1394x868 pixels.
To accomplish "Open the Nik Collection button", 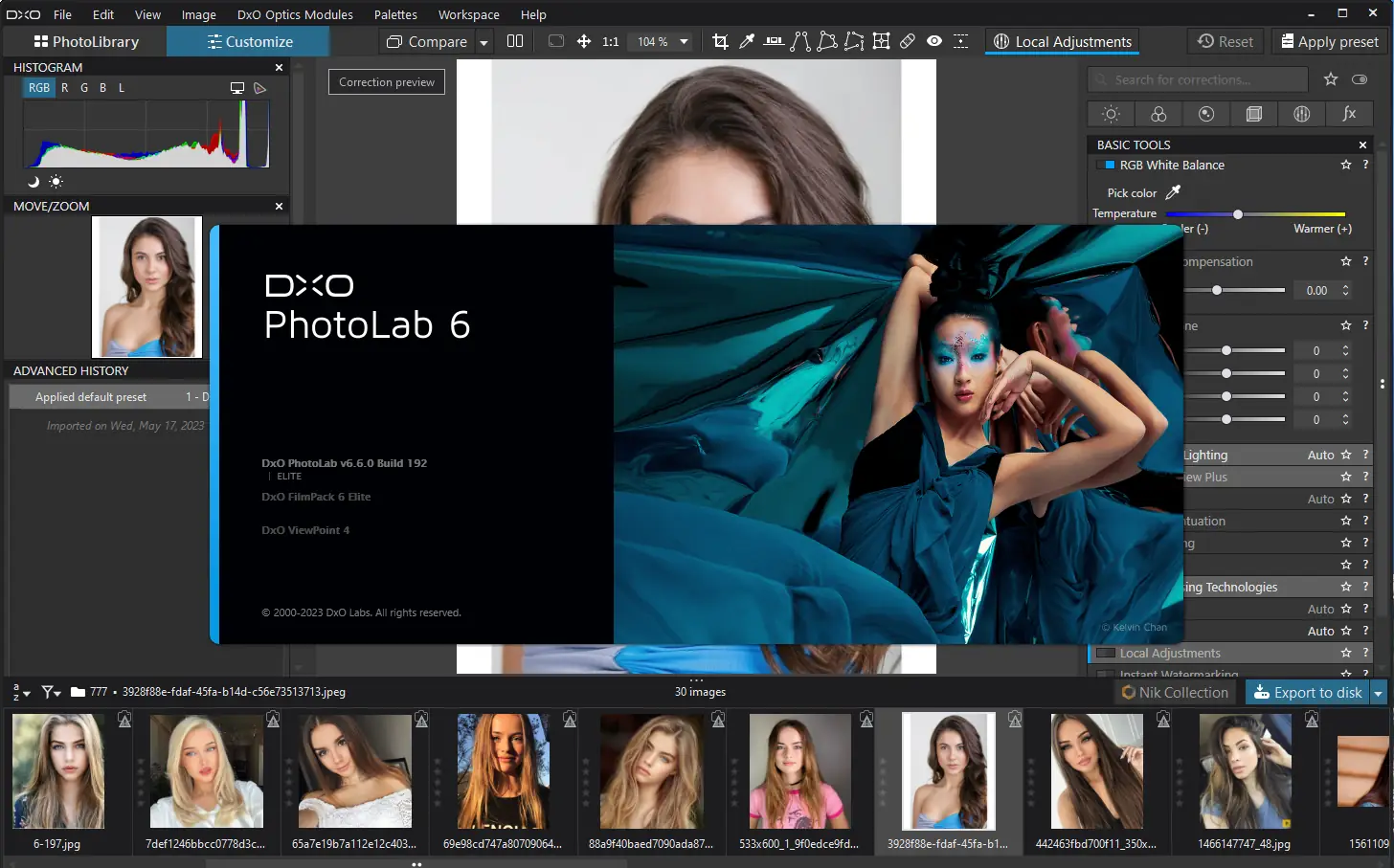I will click(x=1175, y=693).
